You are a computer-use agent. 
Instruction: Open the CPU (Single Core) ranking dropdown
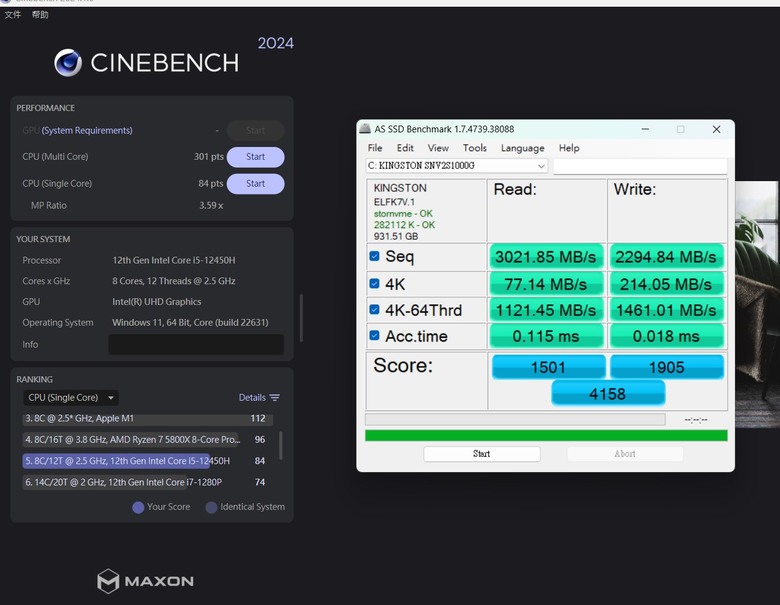tap(71, 398)
